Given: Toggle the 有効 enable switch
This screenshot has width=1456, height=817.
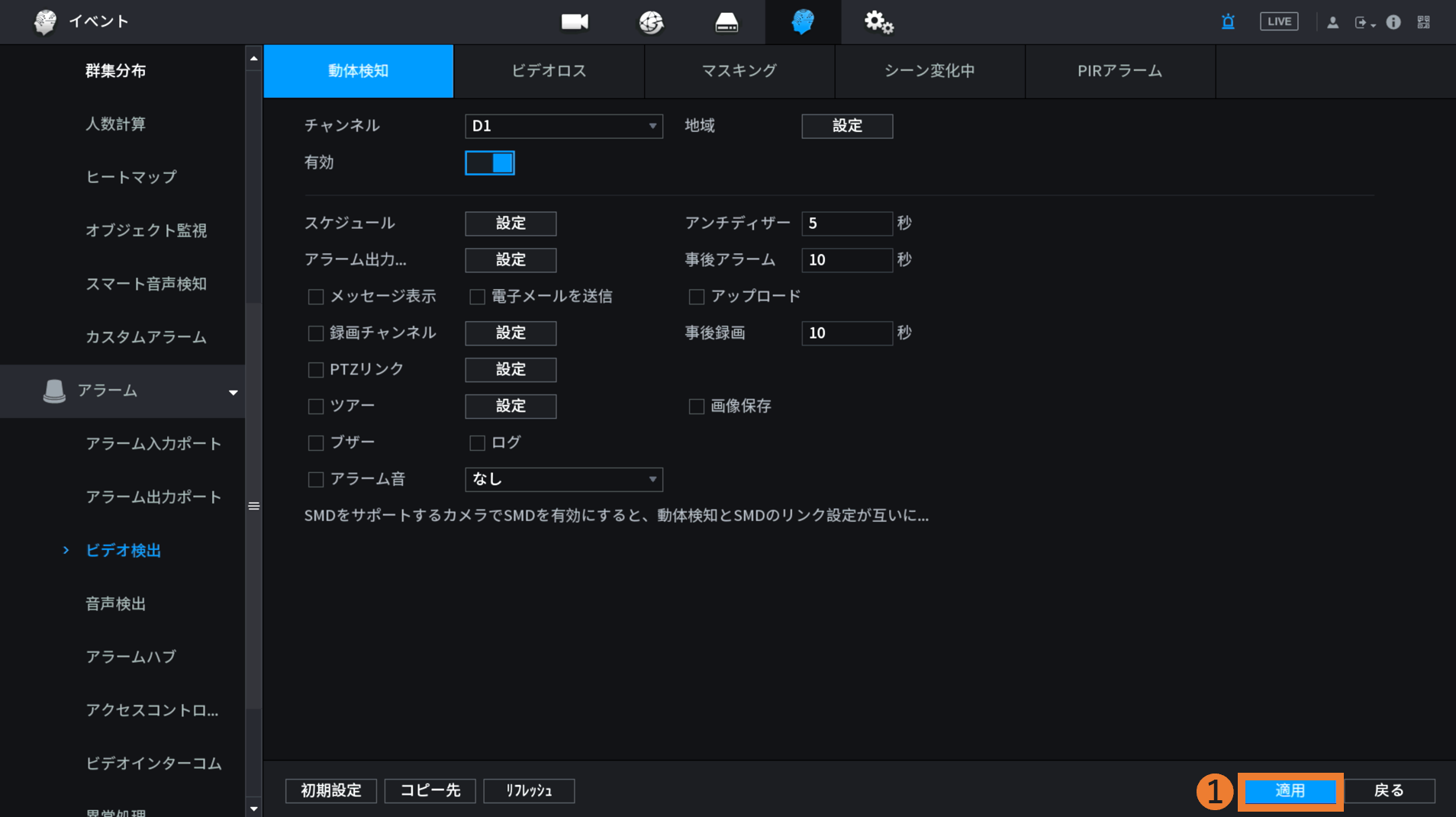Looking at the screenshot, I should tap(490, 162).
